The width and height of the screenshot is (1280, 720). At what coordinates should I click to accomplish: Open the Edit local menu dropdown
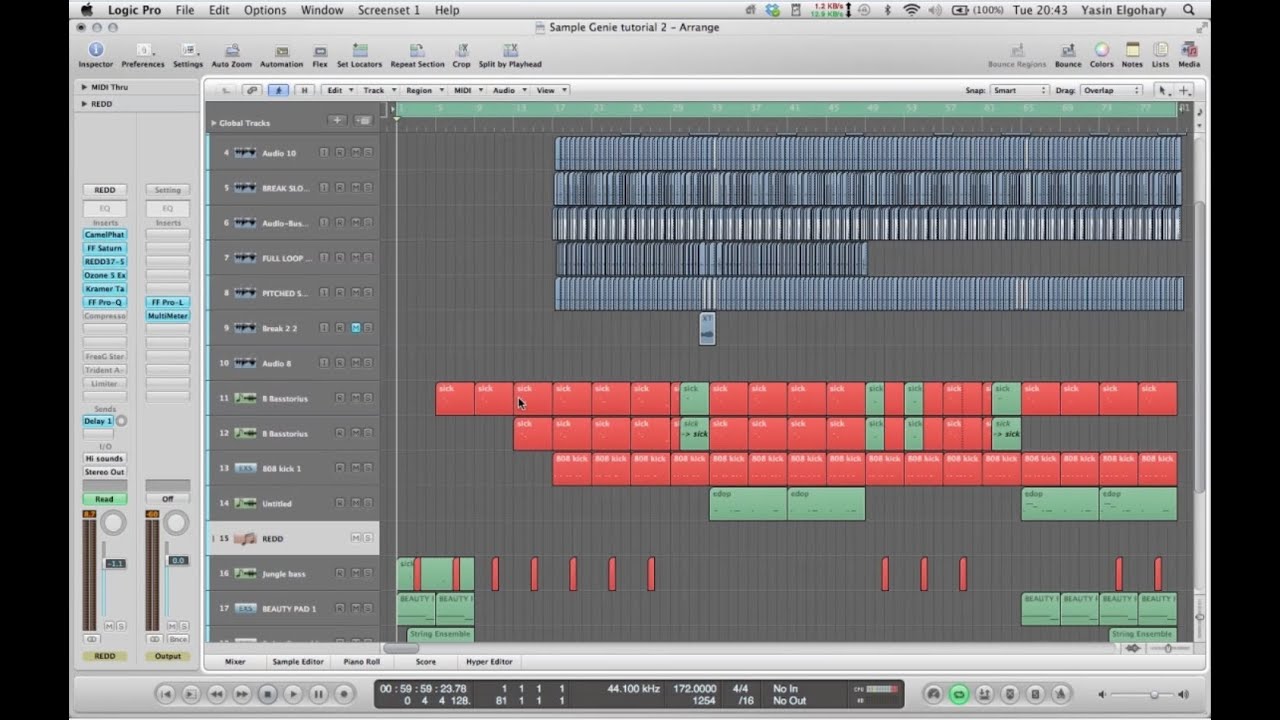click(338, 90)
